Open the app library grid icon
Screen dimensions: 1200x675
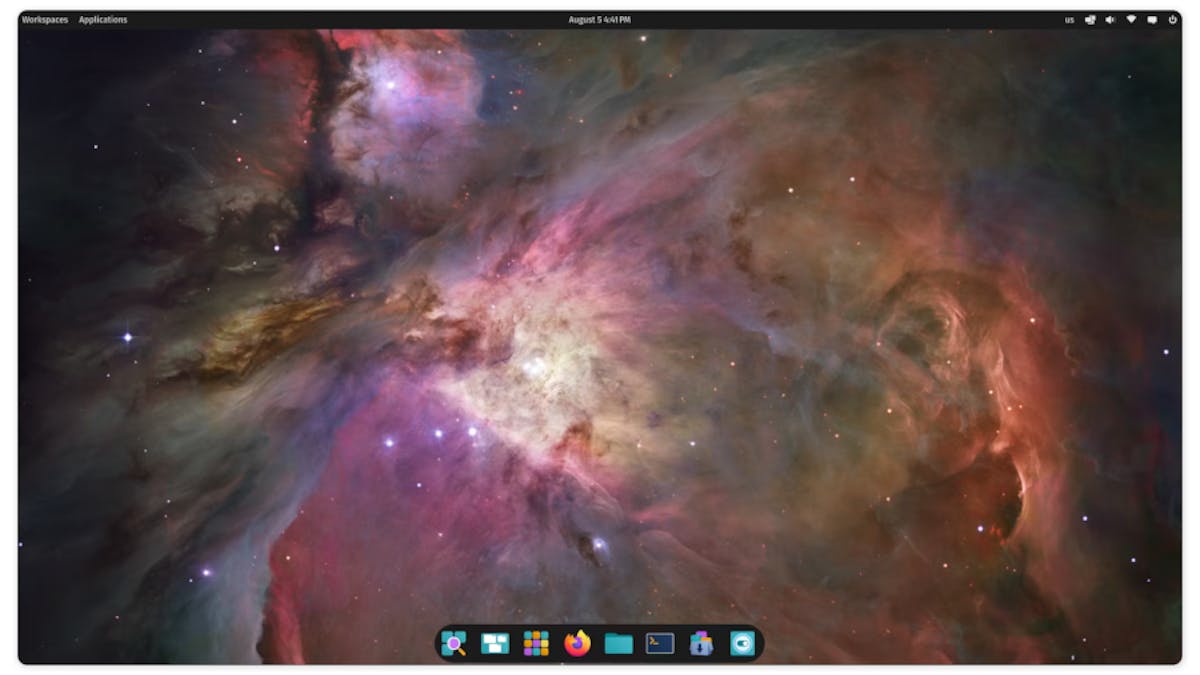point(536,644)
